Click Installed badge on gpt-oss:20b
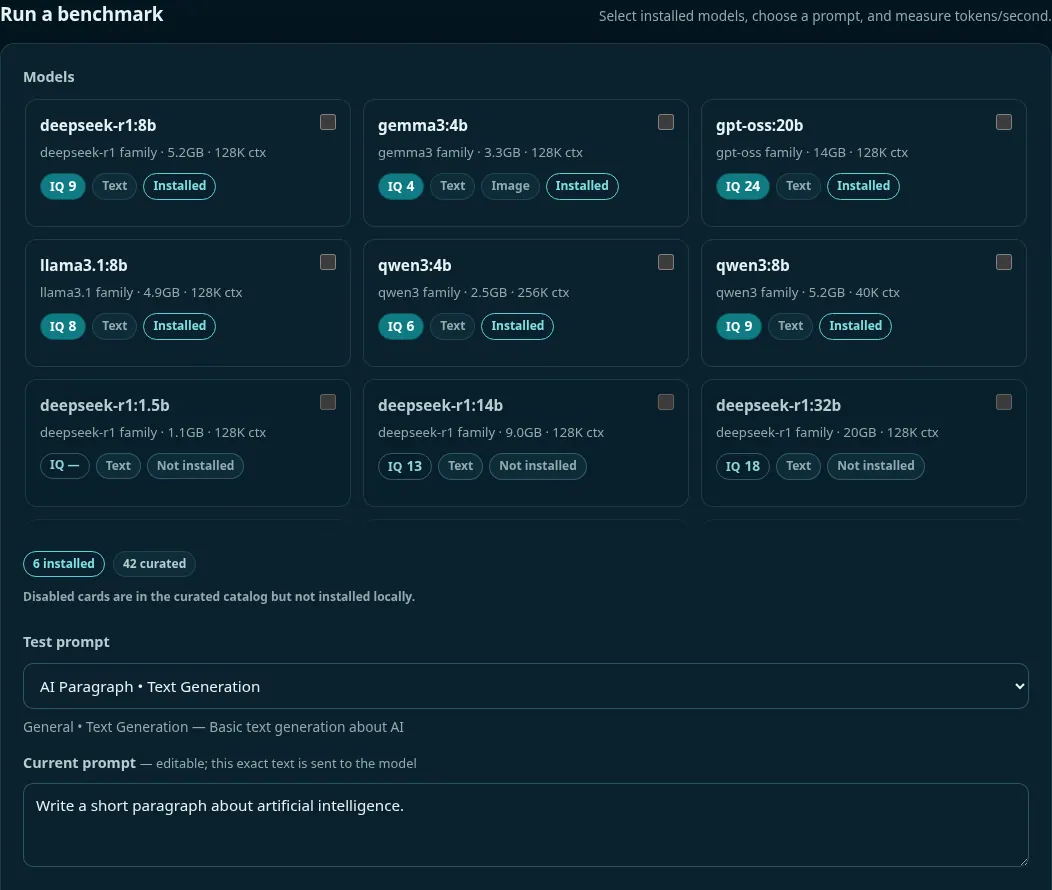1052x890 pixels. coord(863,186)
